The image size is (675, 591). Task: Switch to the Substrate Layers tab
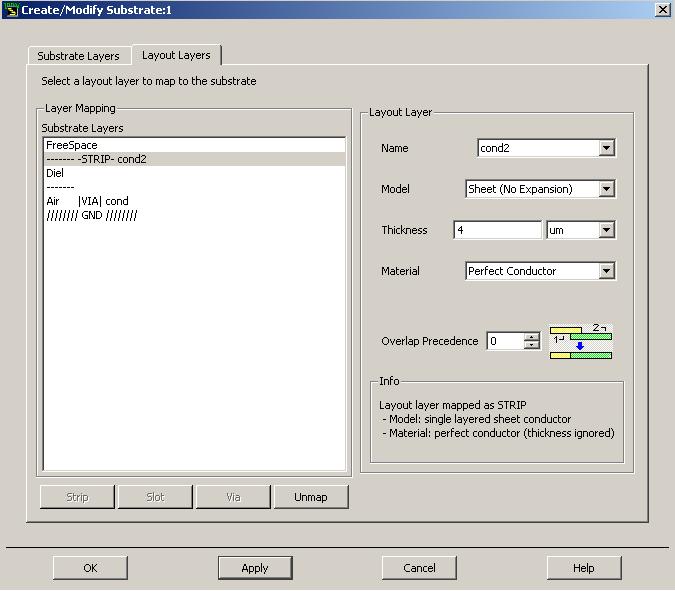[78, 56]
